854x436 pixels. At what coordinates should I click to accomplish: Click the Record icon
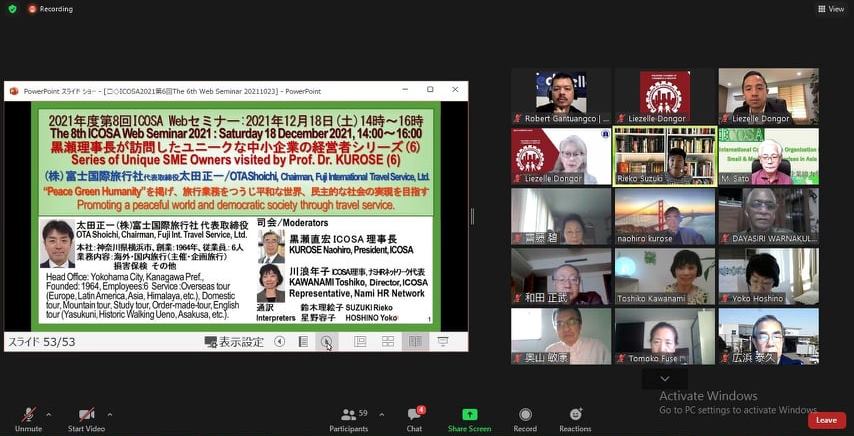[525, 418]
